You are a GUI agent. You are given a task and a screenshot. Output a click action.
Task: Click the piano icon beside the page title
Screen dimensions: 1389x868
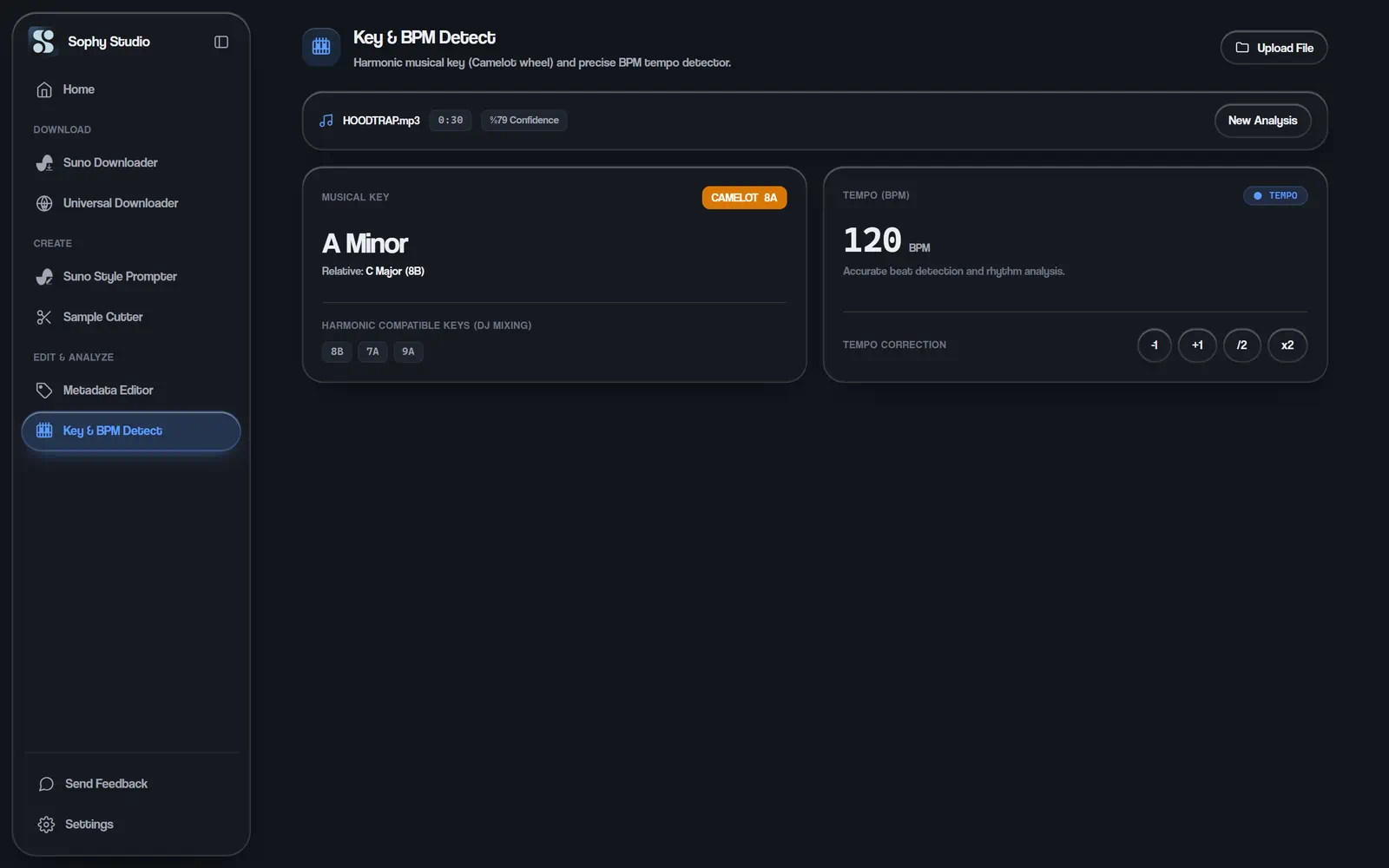(321, 47)
